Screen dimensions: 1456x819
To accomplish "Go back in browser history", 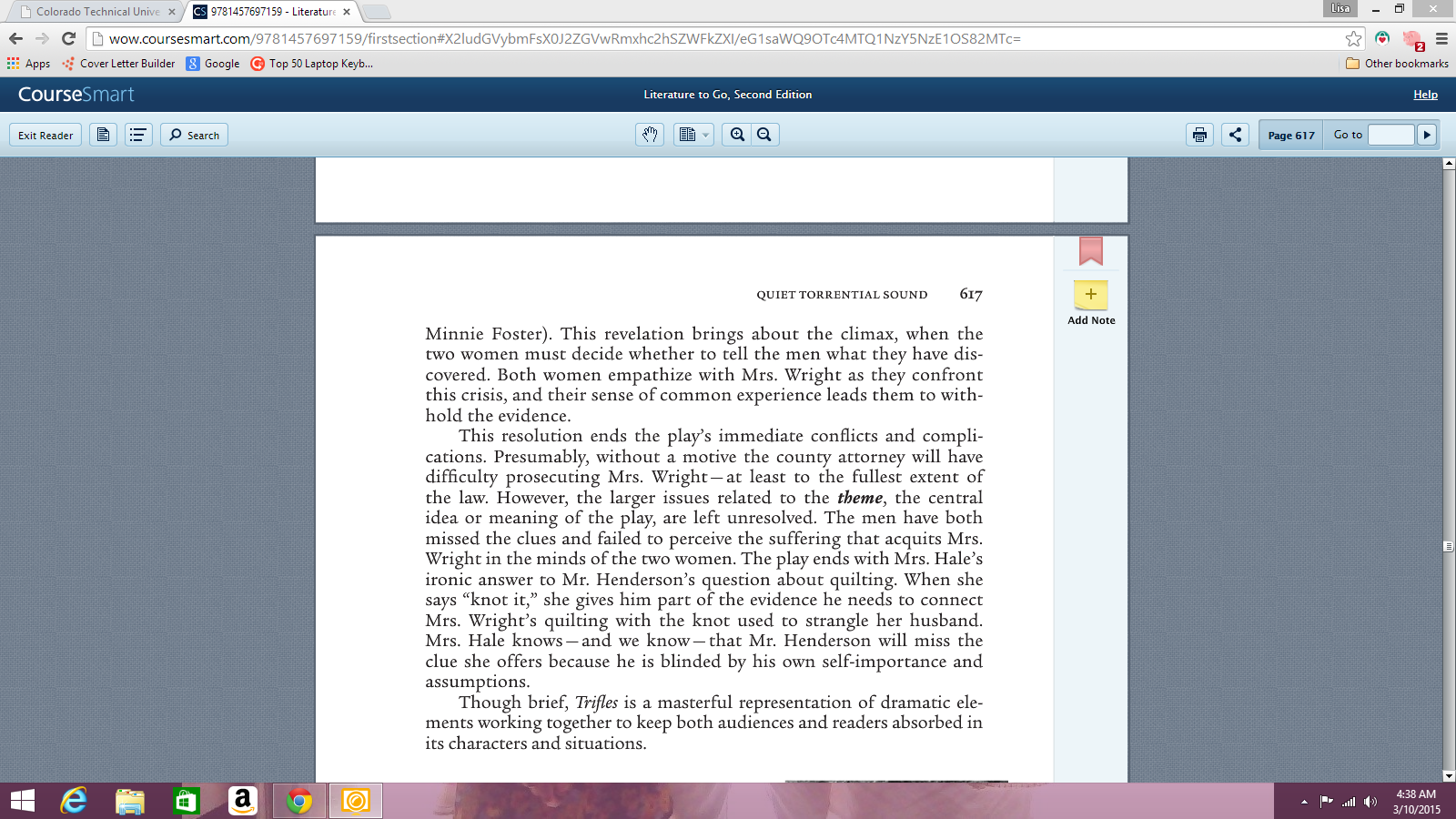I will point(15,38).
